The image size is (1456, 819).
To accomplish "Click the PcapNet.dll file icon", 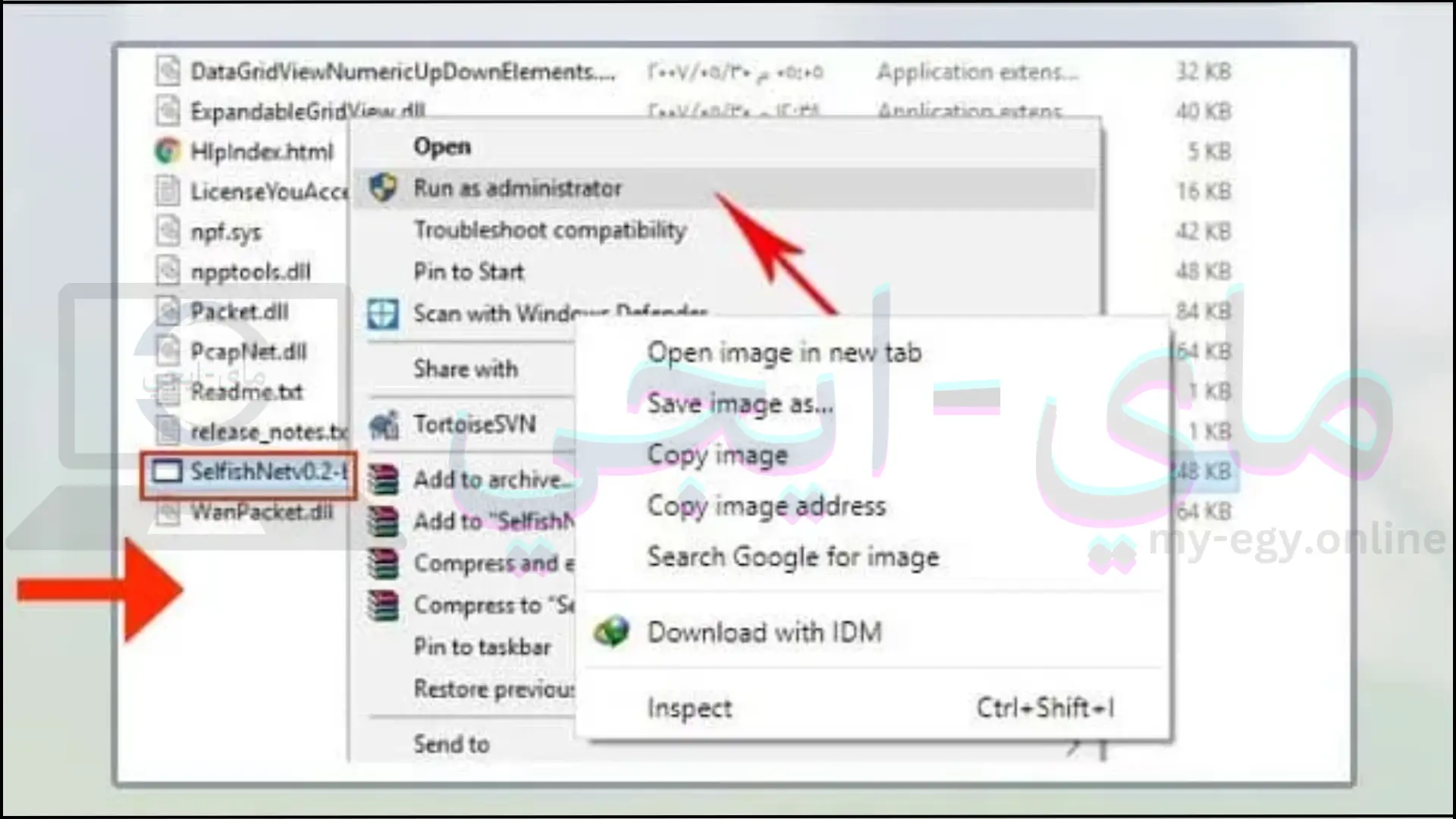I will coord(168,351).
